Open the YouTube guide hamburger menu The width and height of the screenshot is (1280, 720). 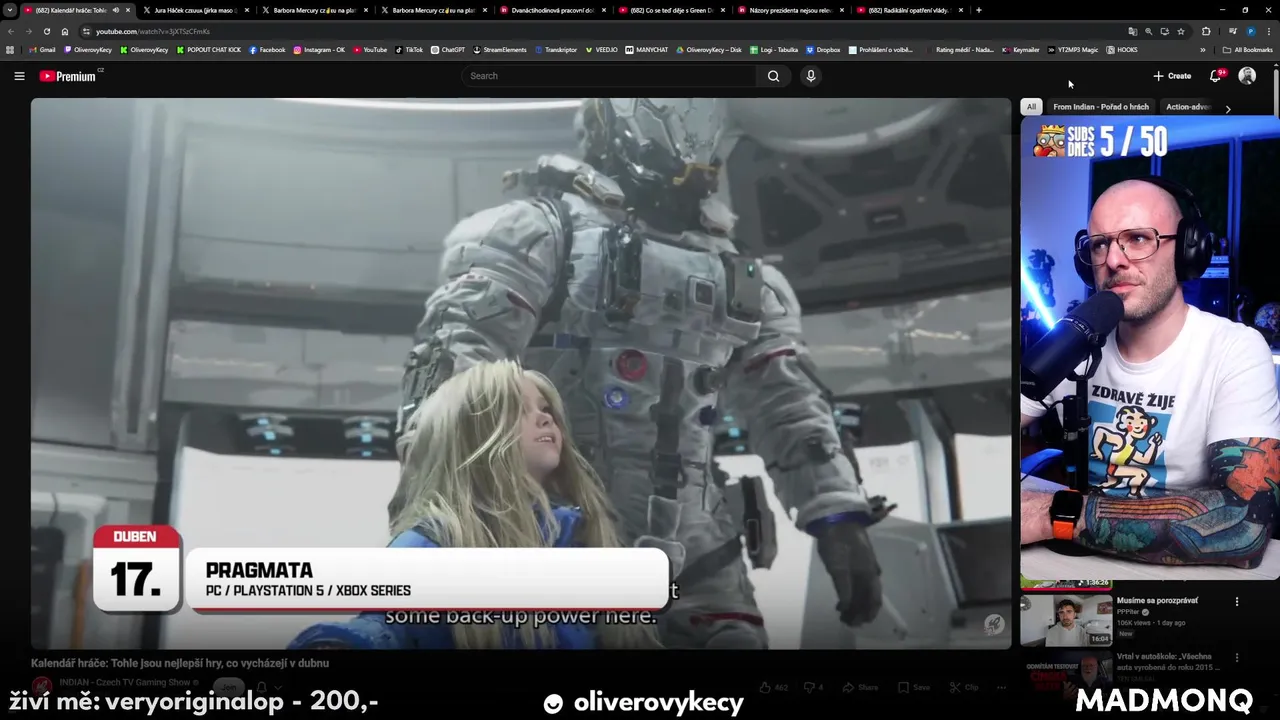[x=19, y=76]
